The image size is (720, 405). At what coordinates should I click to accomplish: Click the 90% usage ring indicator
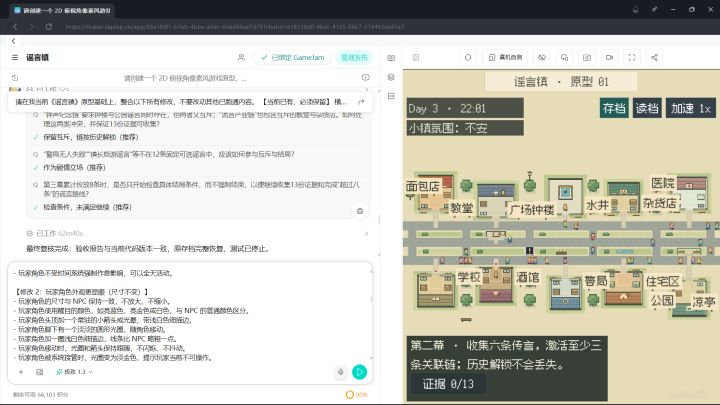click(356, 394)
